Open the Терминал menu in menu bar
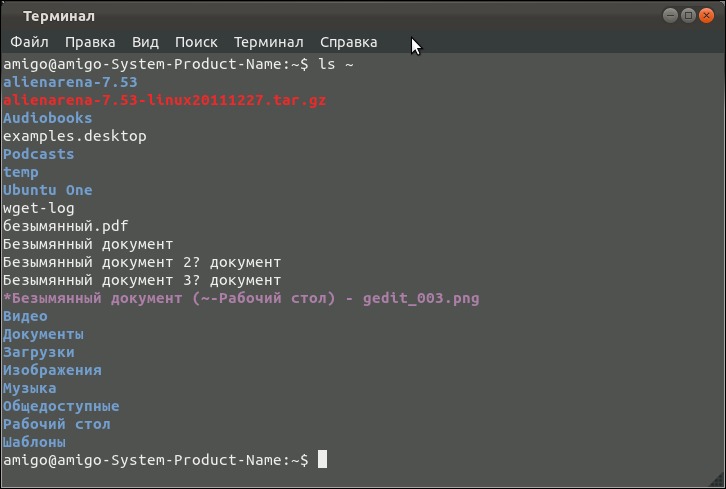The width and height of the screenshot is (726, 489). pos(269,42)
